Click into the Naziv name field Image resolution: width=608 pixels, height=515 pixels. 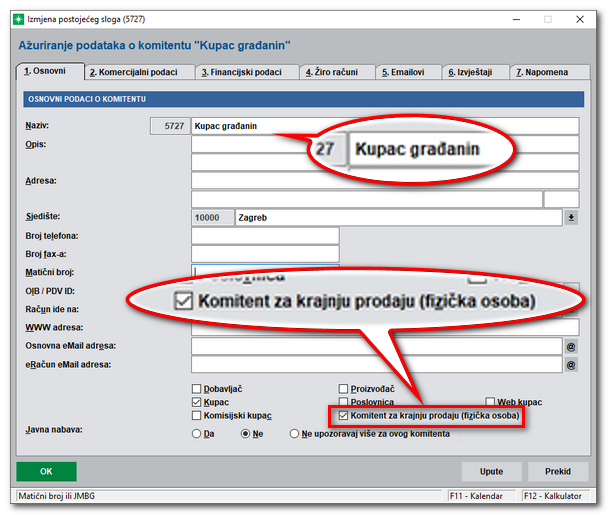click(x=384, y=126)
